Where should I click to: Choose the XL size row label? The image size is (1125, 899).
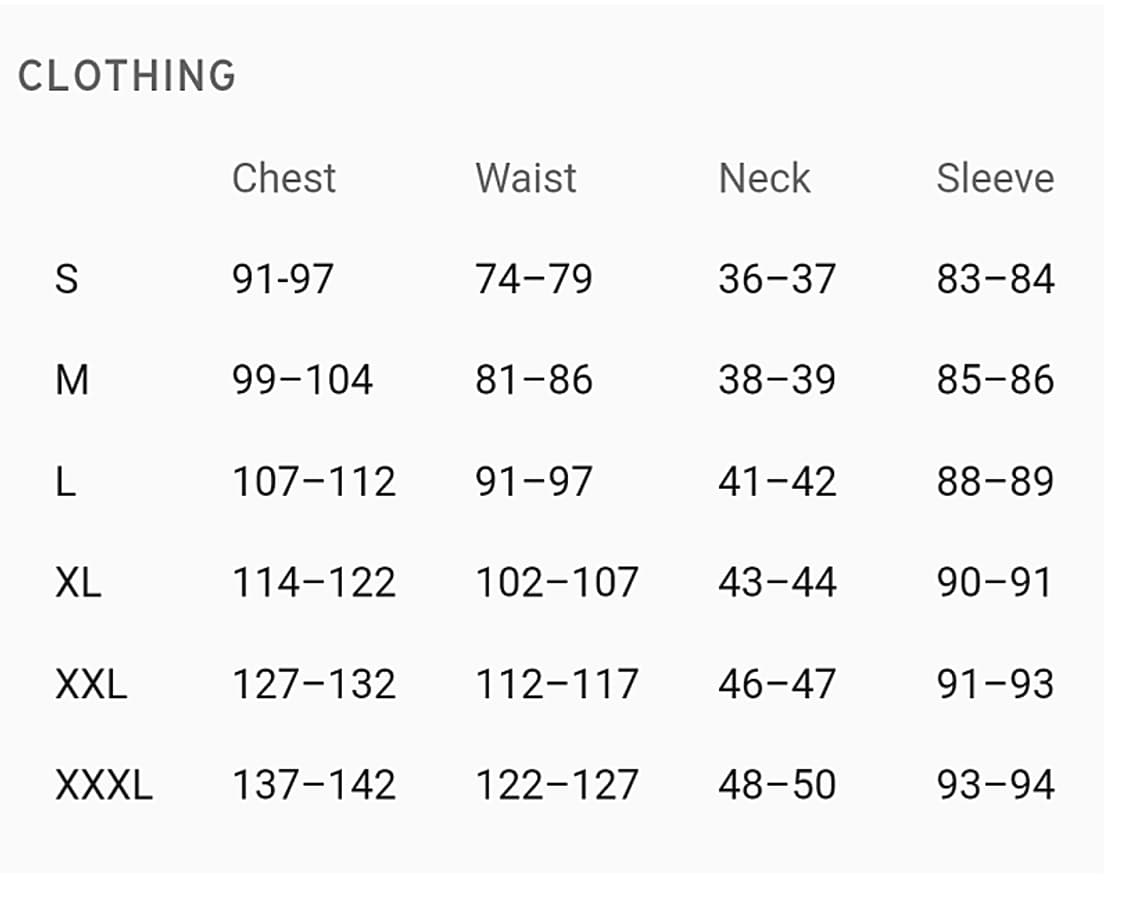point(78,582)
